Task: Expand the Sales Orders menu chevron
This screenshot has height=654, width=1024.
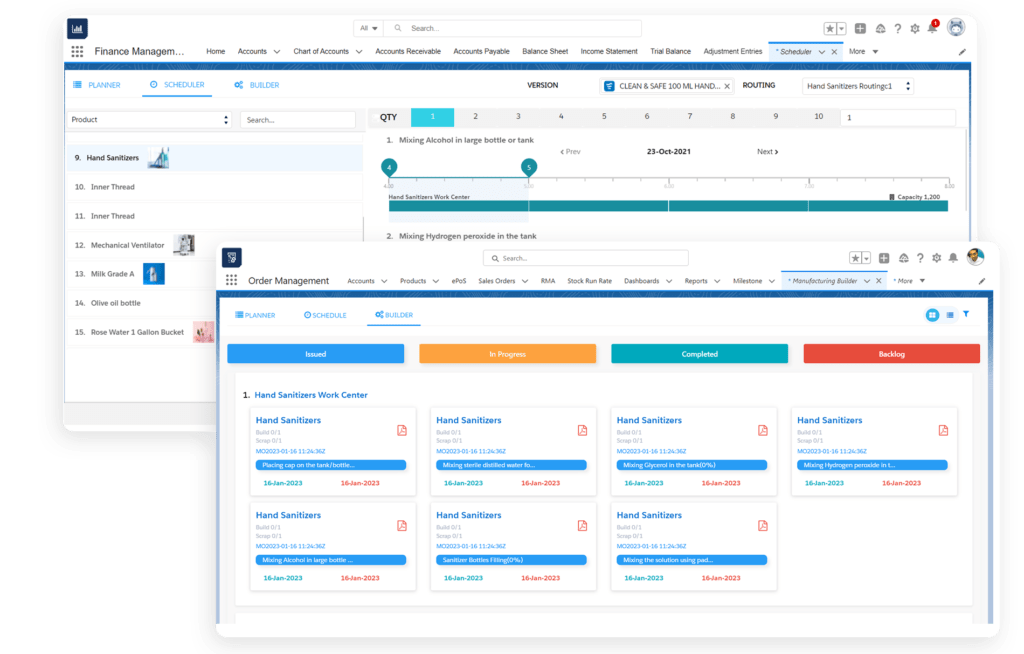Action: click(x=524, y=281)
